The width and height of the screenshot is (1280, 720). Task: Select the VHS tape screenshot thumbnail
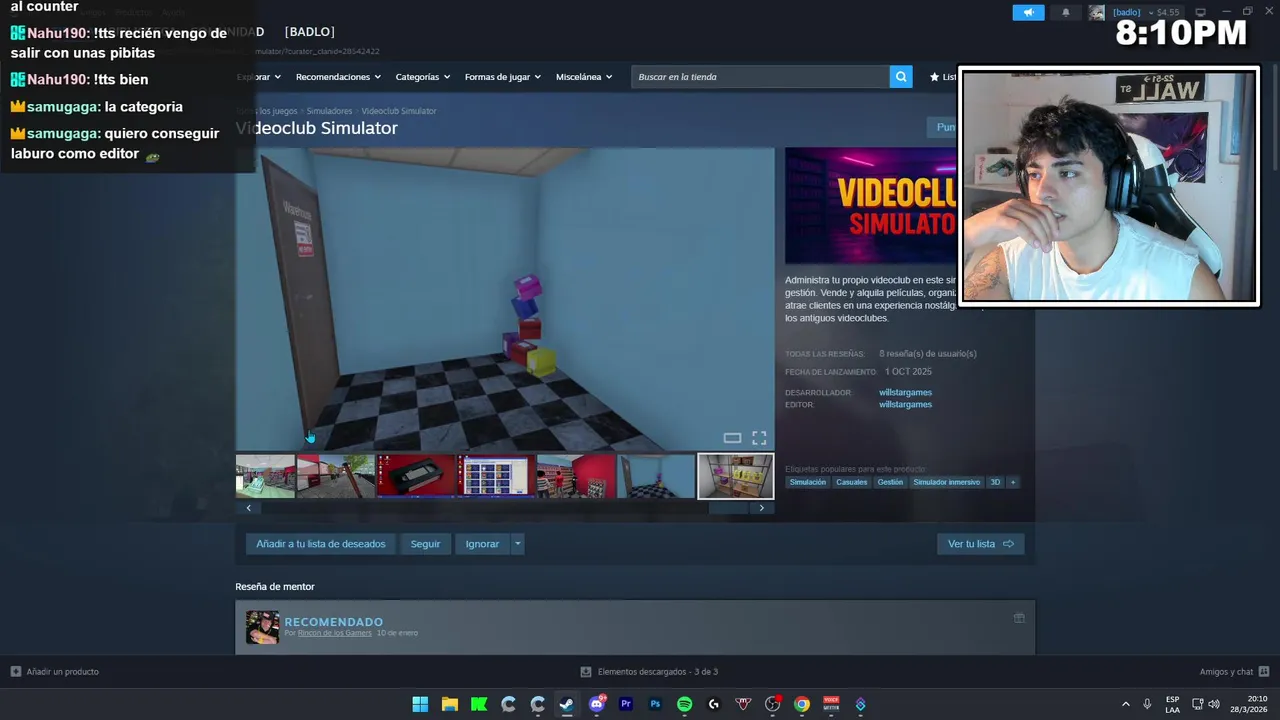pos(416,476)
